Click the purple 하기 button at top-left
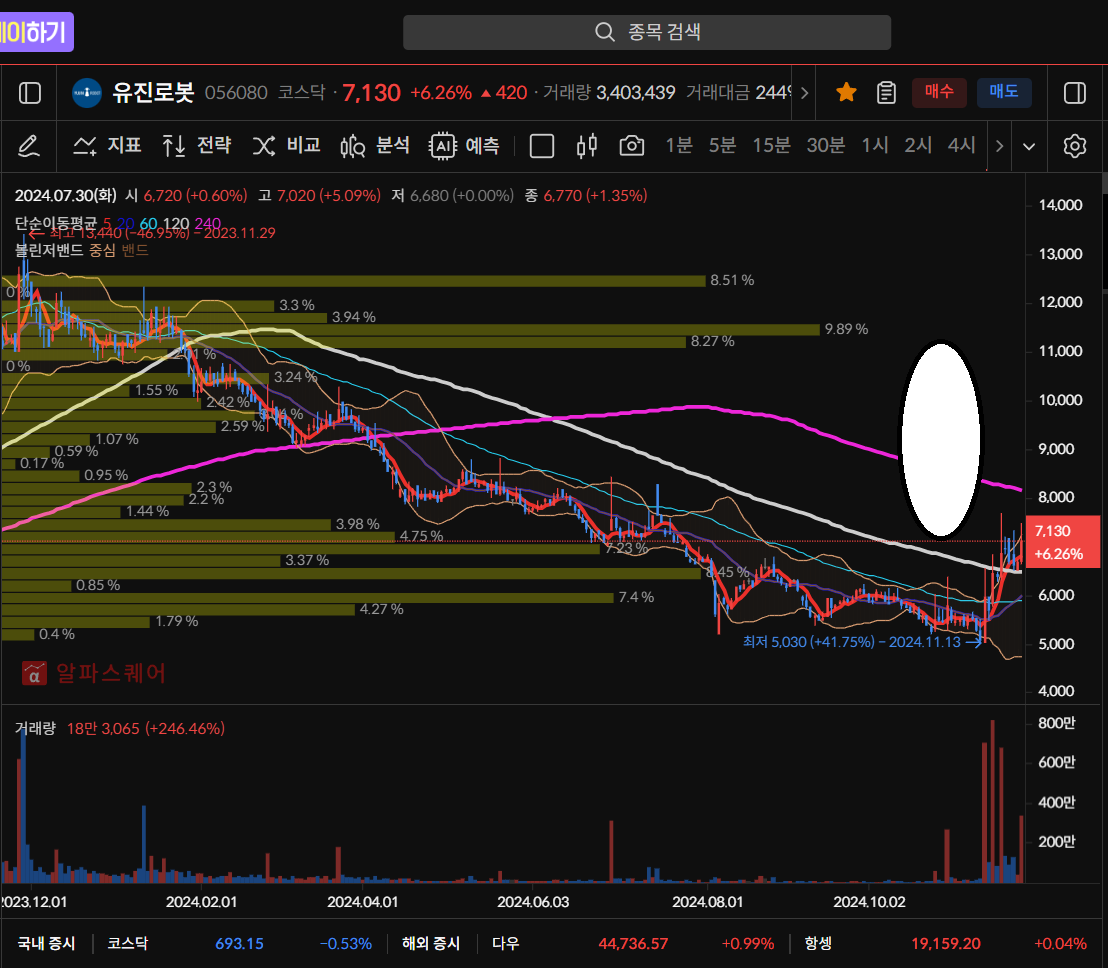The height and width of the screenshot is (968, 1108). [x=36, y=33]
